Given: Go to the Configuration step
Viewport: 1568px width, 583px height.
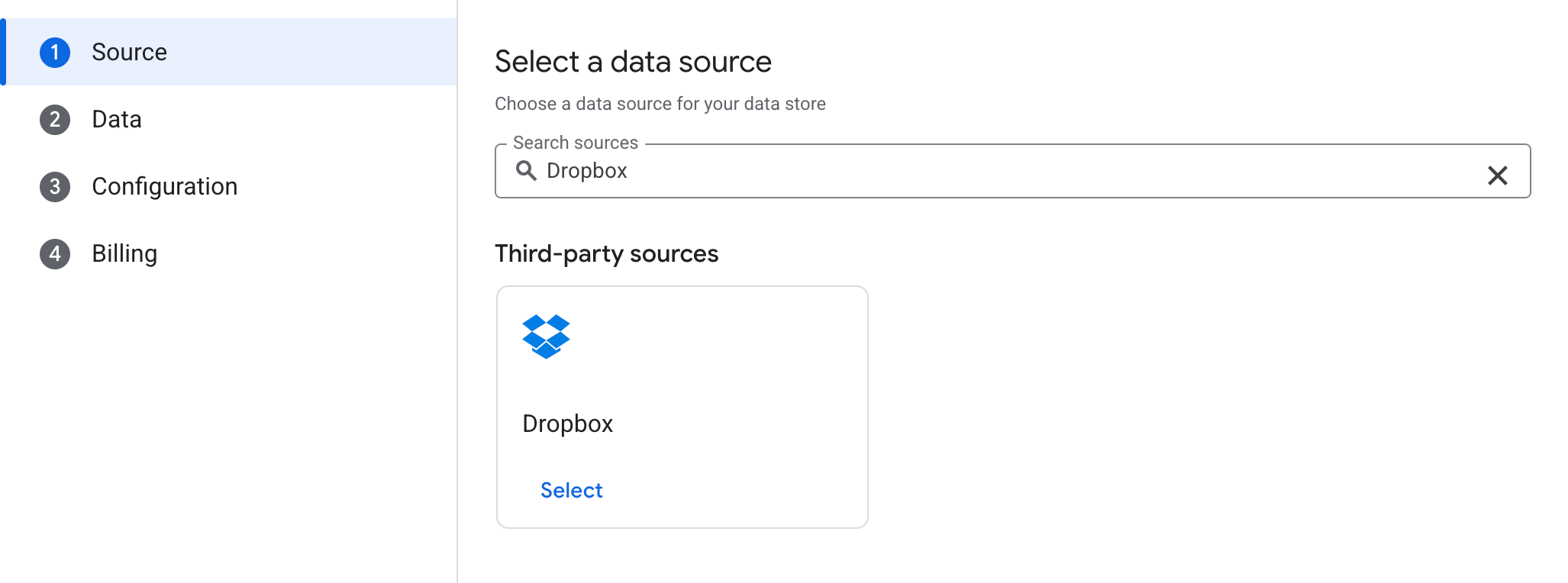Looking at the screenshot, I should (x=164, y=186).
